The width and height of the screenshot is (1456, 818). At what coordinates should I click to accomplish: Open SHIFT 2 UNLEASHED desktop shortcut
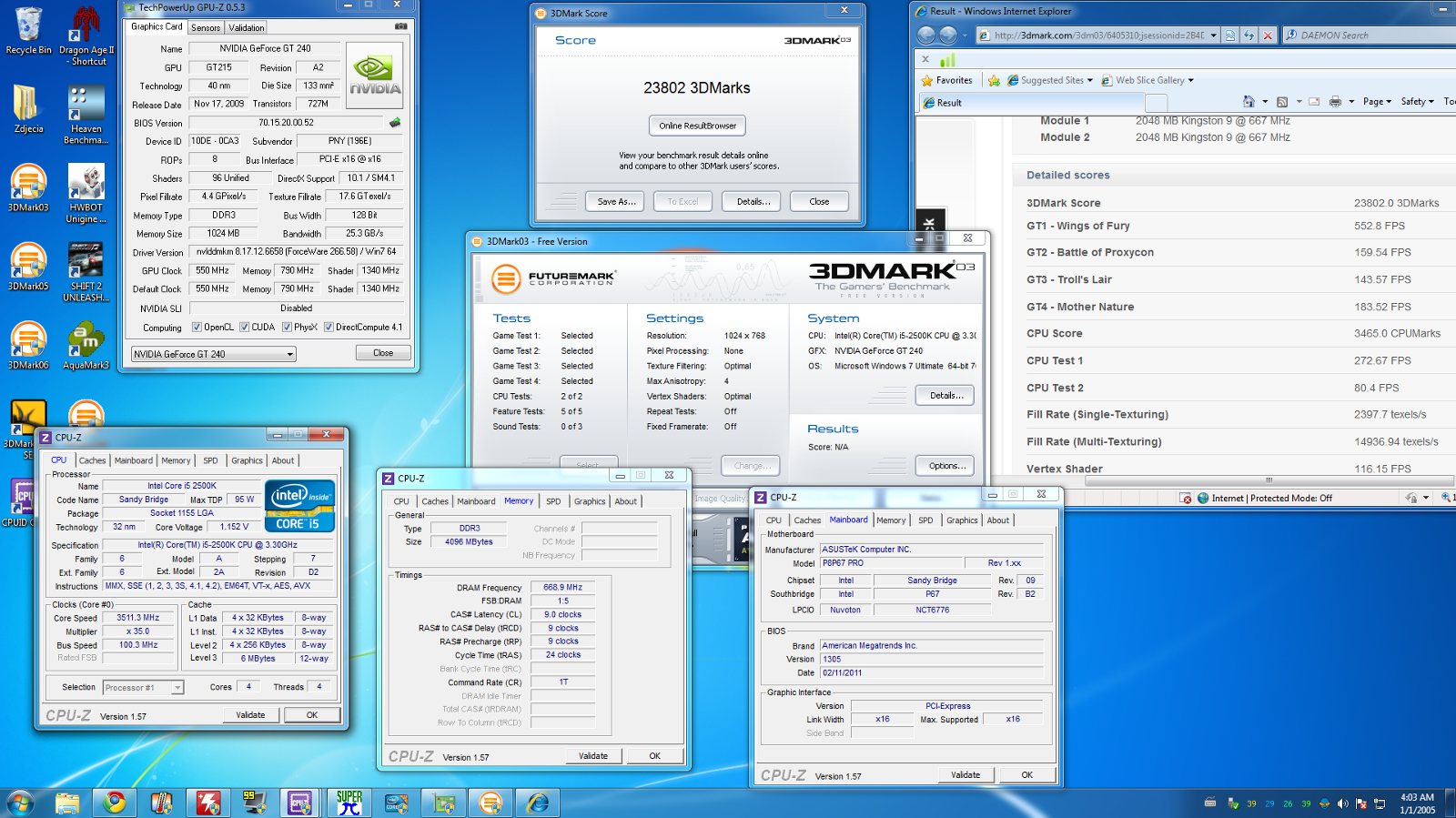tap(86, 273)
